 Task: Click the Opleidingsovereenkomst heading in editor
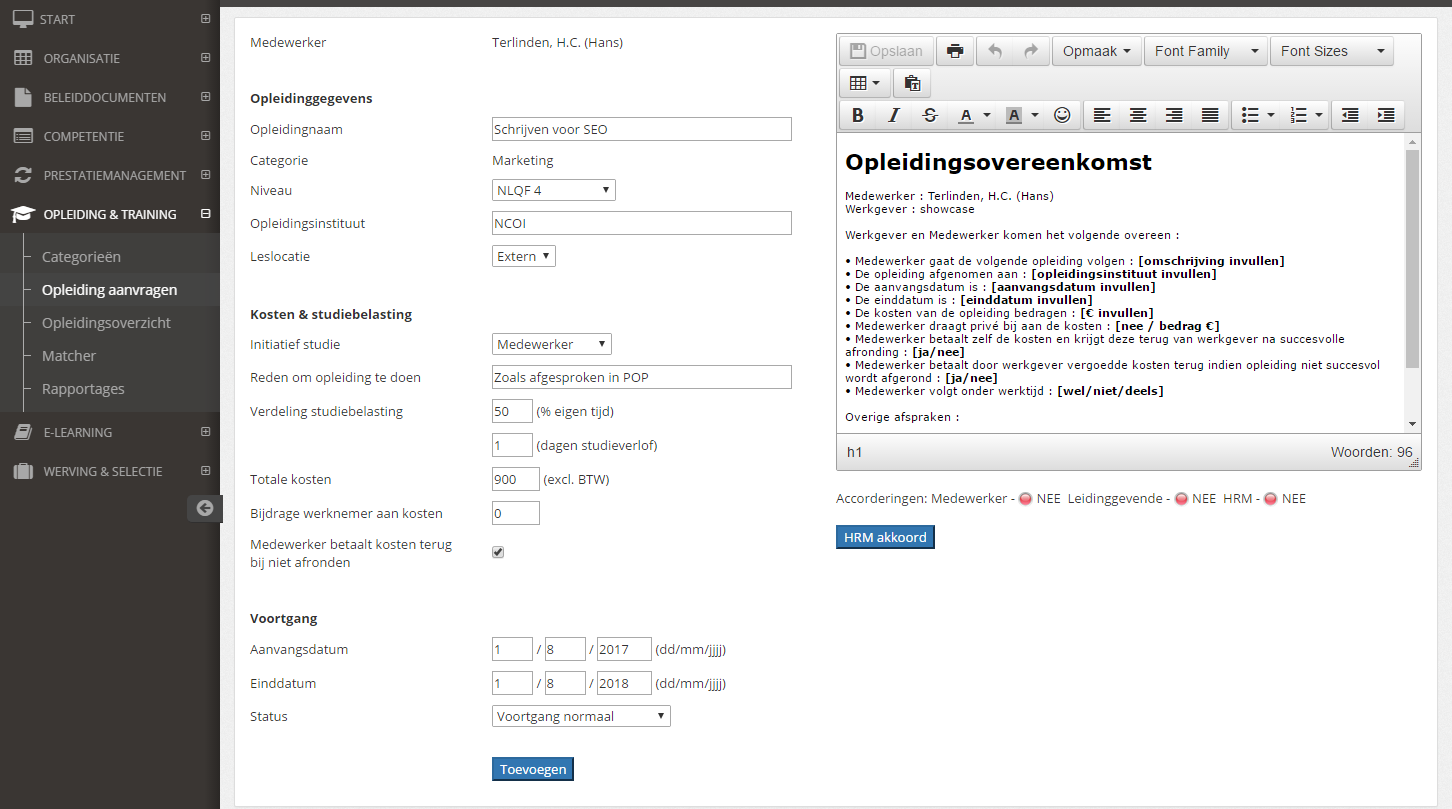coord(998,162)
